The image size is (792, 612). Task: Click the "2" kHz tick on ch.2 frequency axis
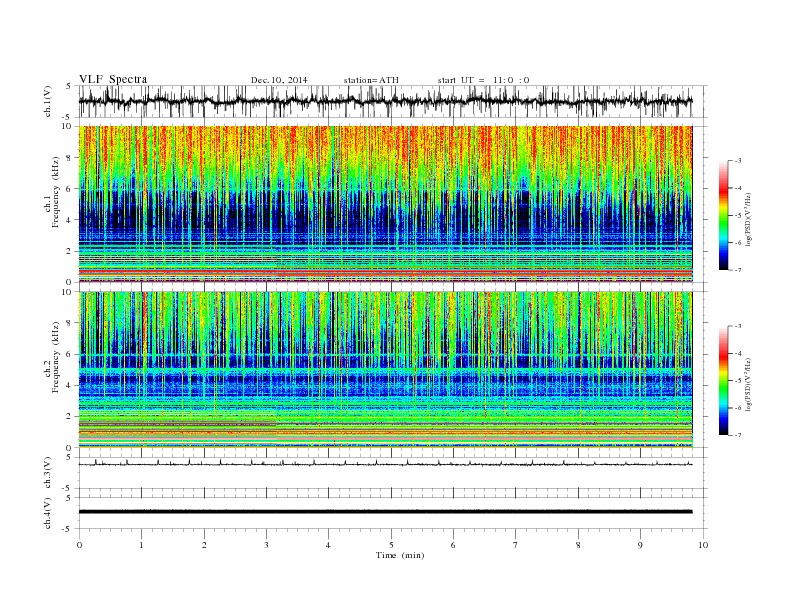[x=70, y=417]
